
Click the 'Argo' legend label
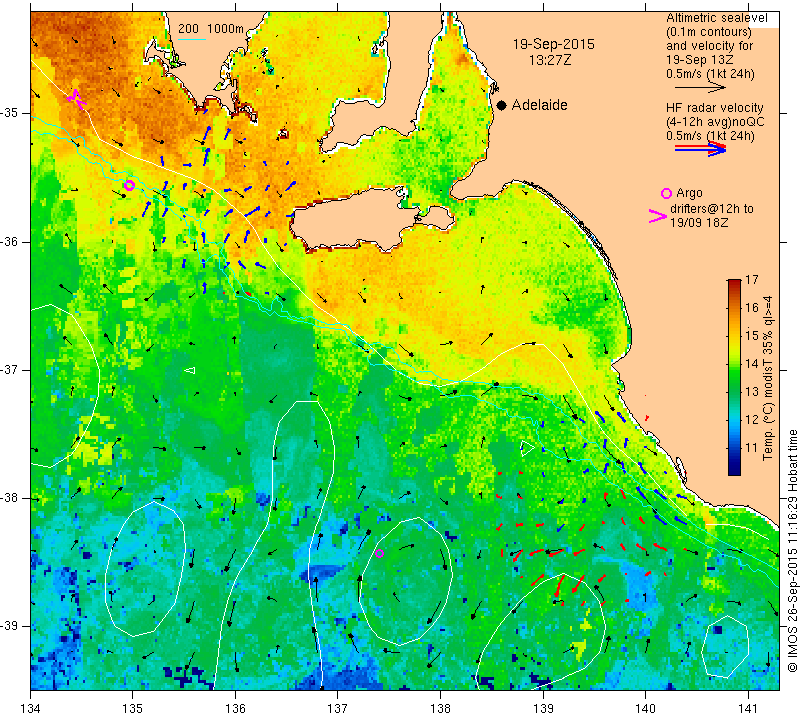[x=689, y=193]
